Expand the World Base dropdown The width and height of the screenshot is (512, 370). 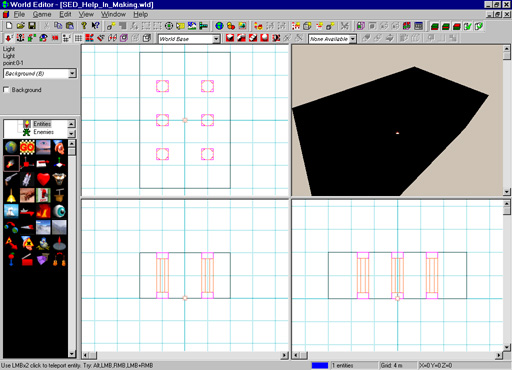point(216,39)
